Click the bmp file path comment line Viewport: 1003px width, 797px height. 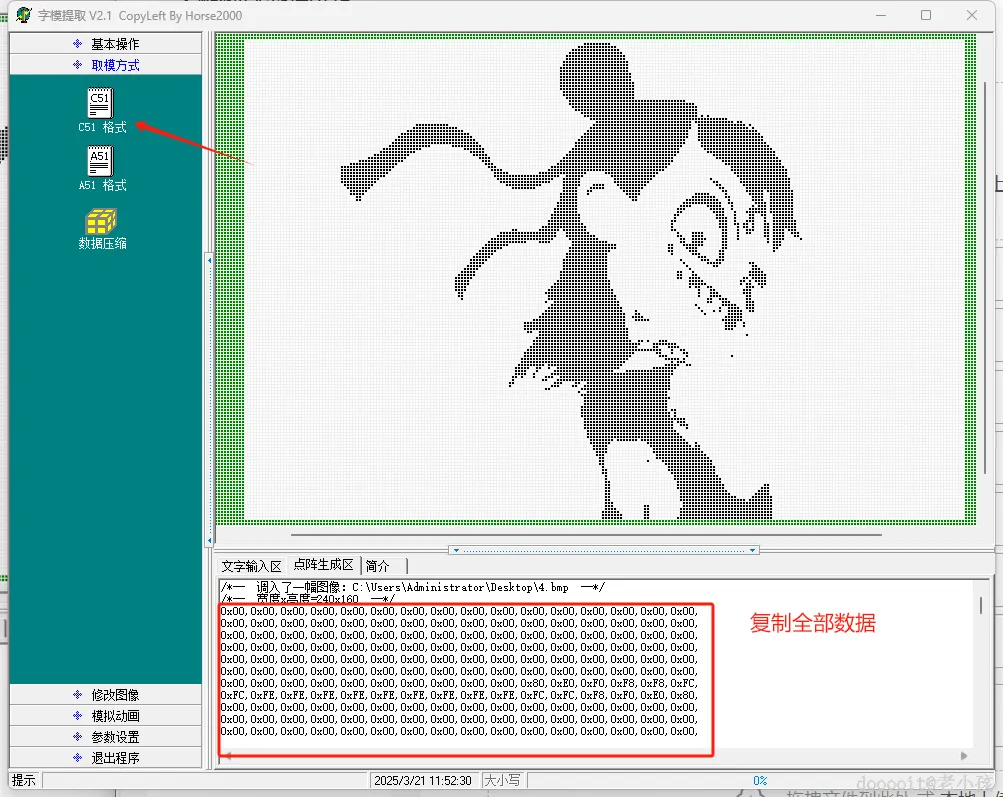[413, 587]
